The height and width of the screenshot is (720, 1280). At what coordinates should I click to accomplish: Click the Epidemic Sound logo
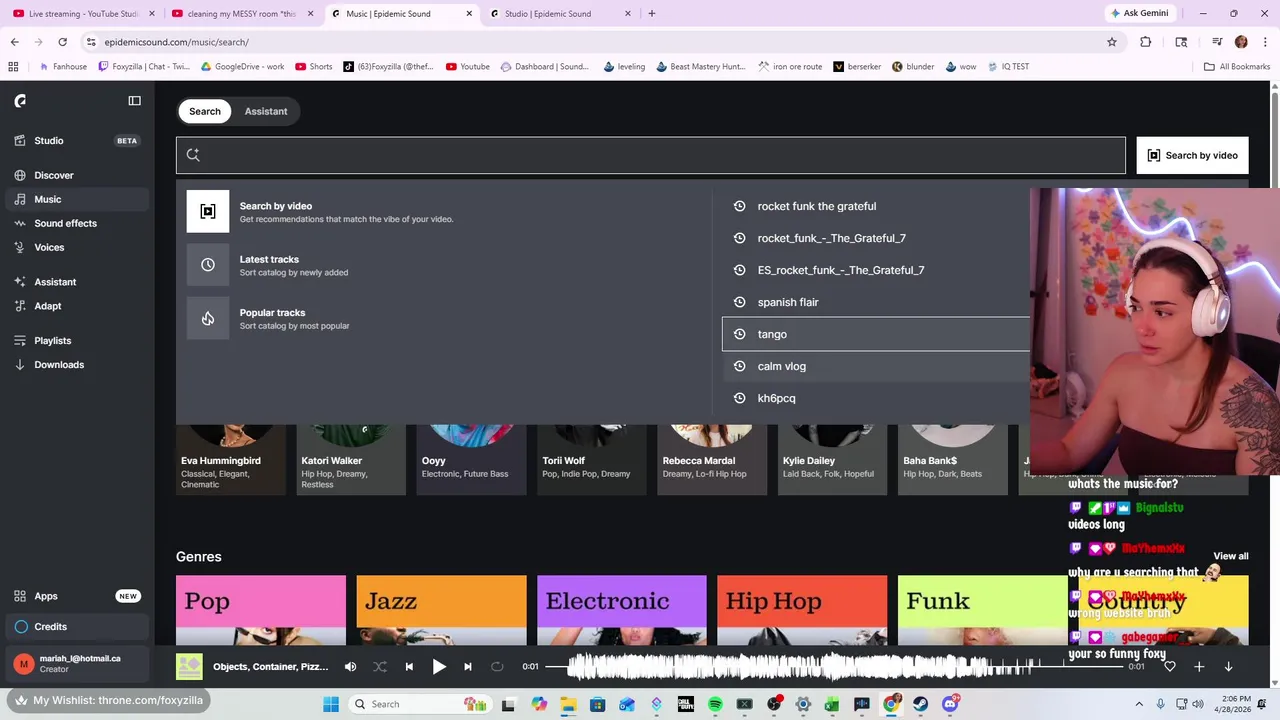tap(20, 101)
